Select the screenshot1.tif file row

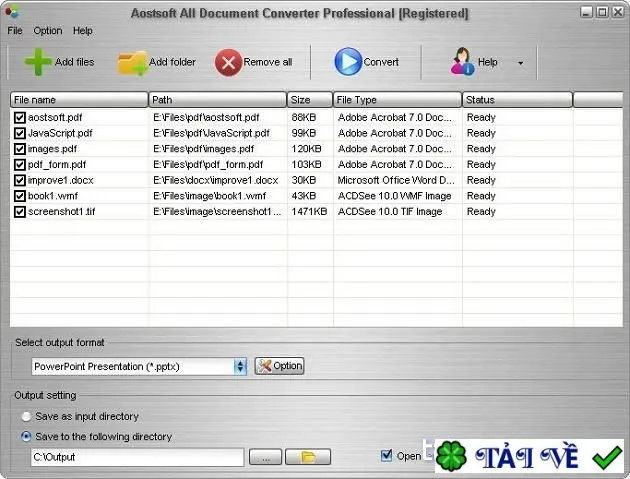pyautogui.click(x=316, y=211)
